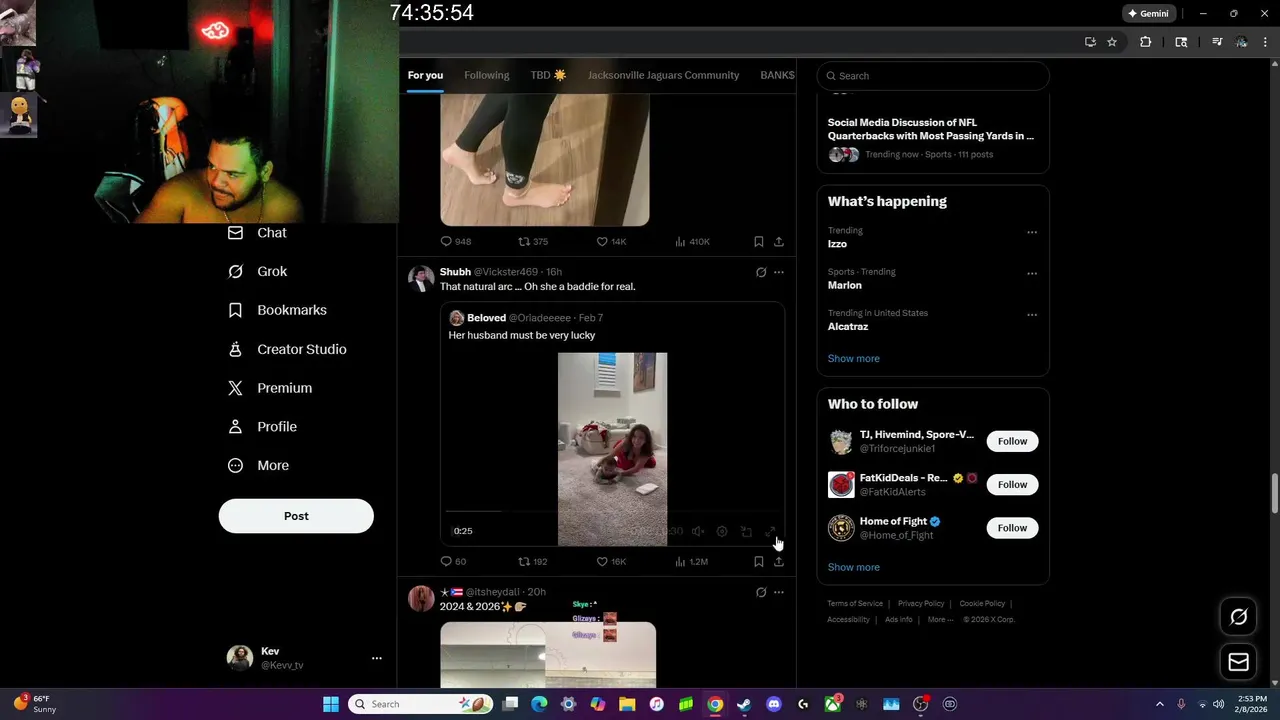Reply to the post with 948 comments
Viewport: 1280px width, 720px height.
click(x=456, y=242)
